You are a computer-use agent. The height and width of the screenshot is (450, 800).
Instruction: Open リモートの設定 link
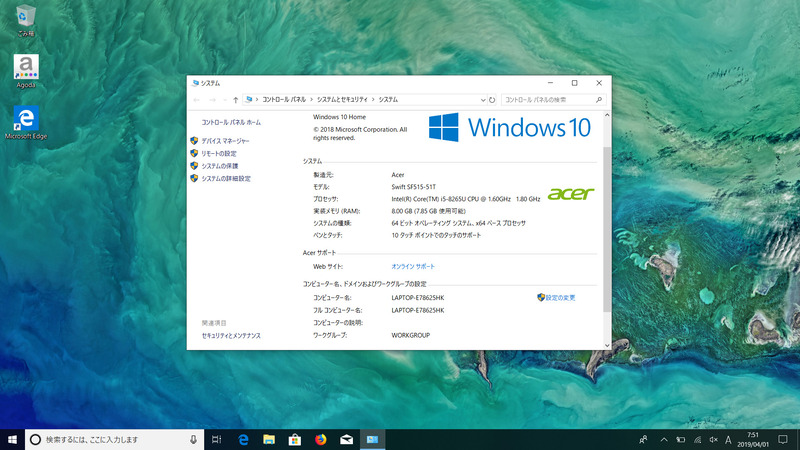[x=219, y=154]
